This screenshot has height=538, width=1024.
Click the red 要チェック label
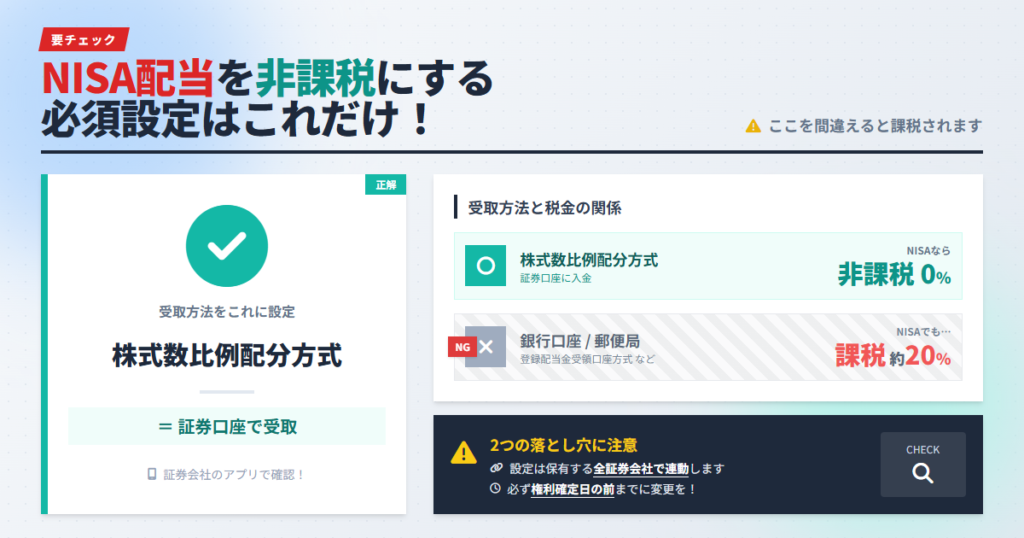(85, 39)
